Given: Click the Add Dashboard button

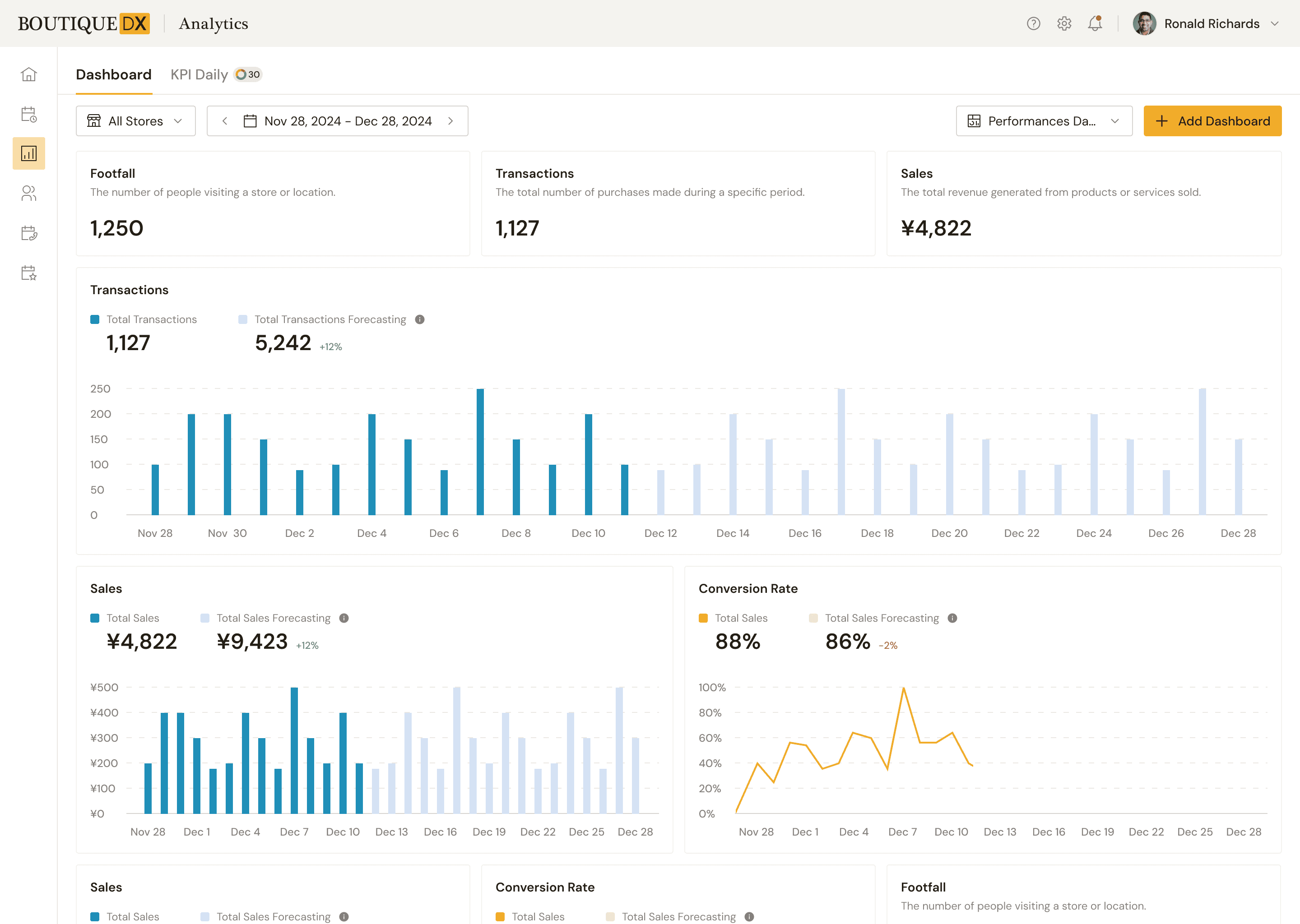Looking at the screenshot, I should pos(1212,120).
